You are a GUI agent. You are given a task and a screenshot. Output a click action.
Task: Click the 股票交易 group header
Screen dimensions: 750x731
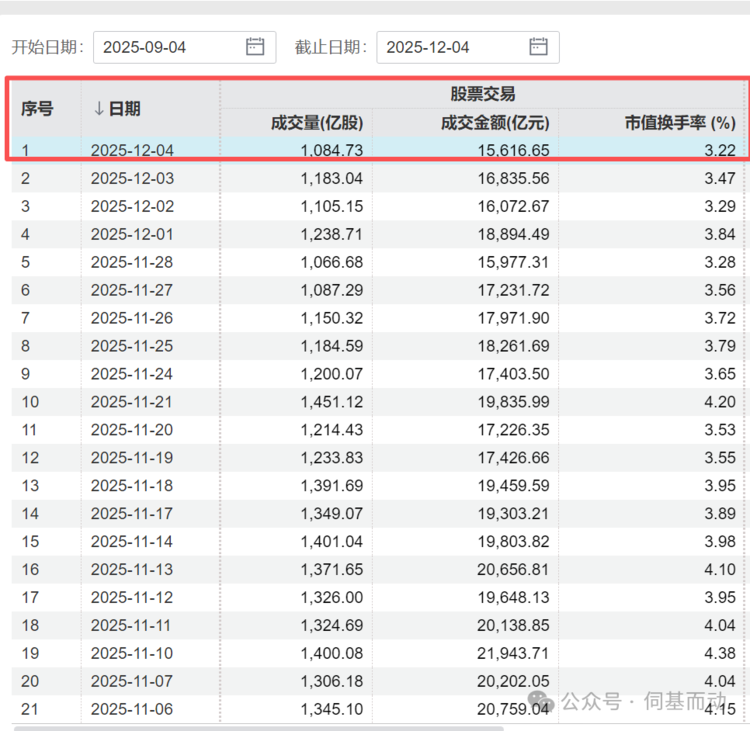click(483, 95)
